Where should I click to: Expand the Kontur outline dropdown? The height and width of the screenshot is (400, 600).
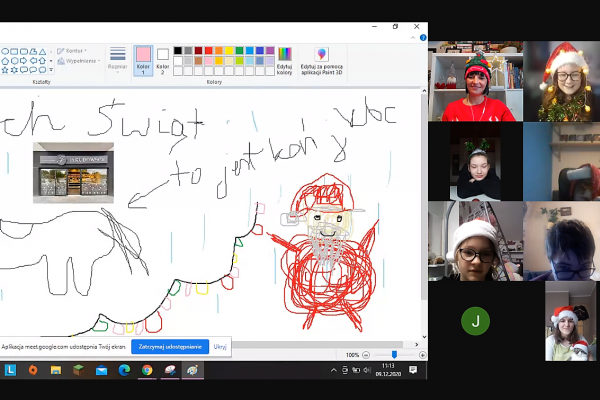[74, 50]
